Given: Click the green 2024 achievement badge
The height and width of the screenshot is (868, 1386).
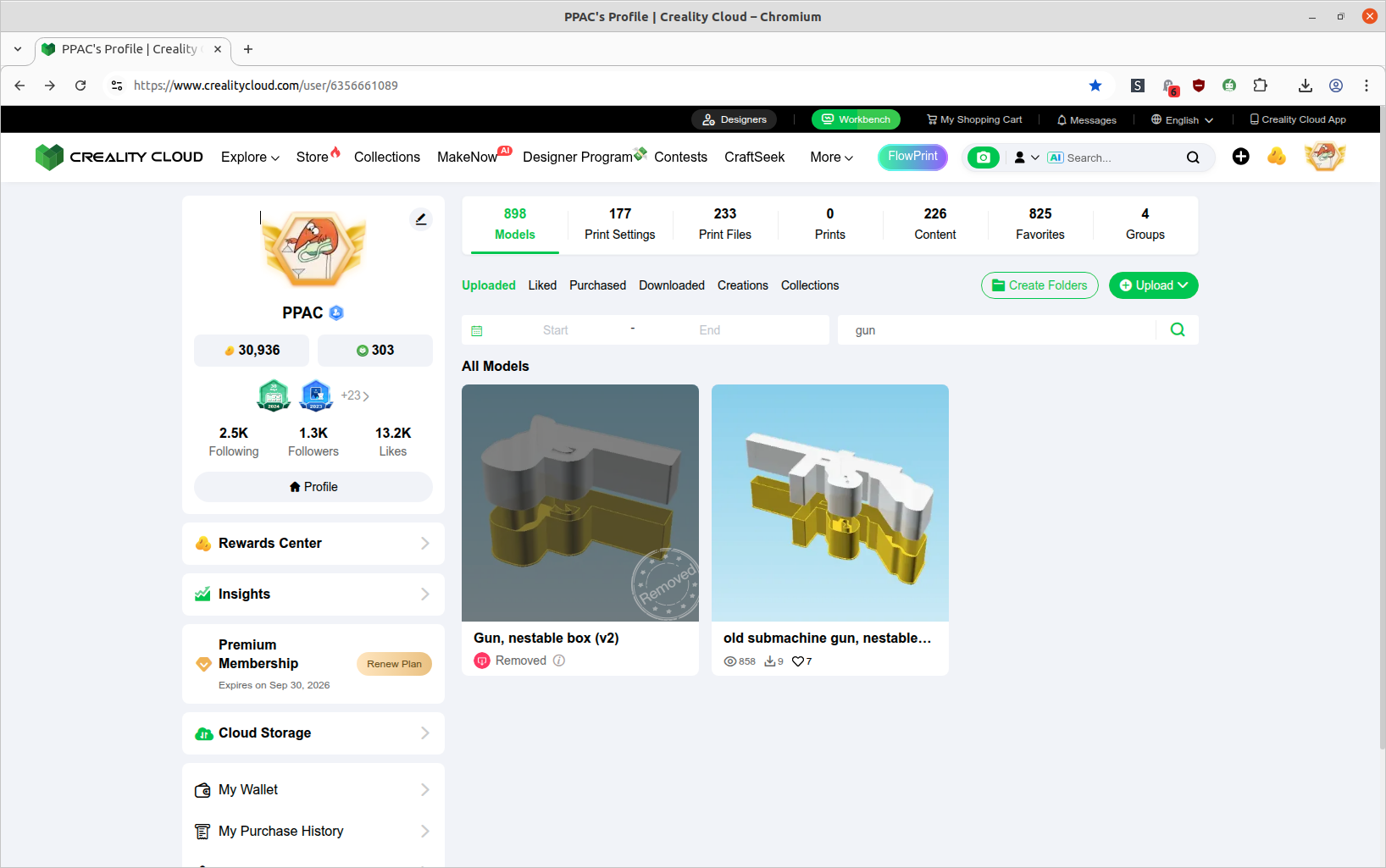Looking at the screenshot, I should click(x=274, y=395).
